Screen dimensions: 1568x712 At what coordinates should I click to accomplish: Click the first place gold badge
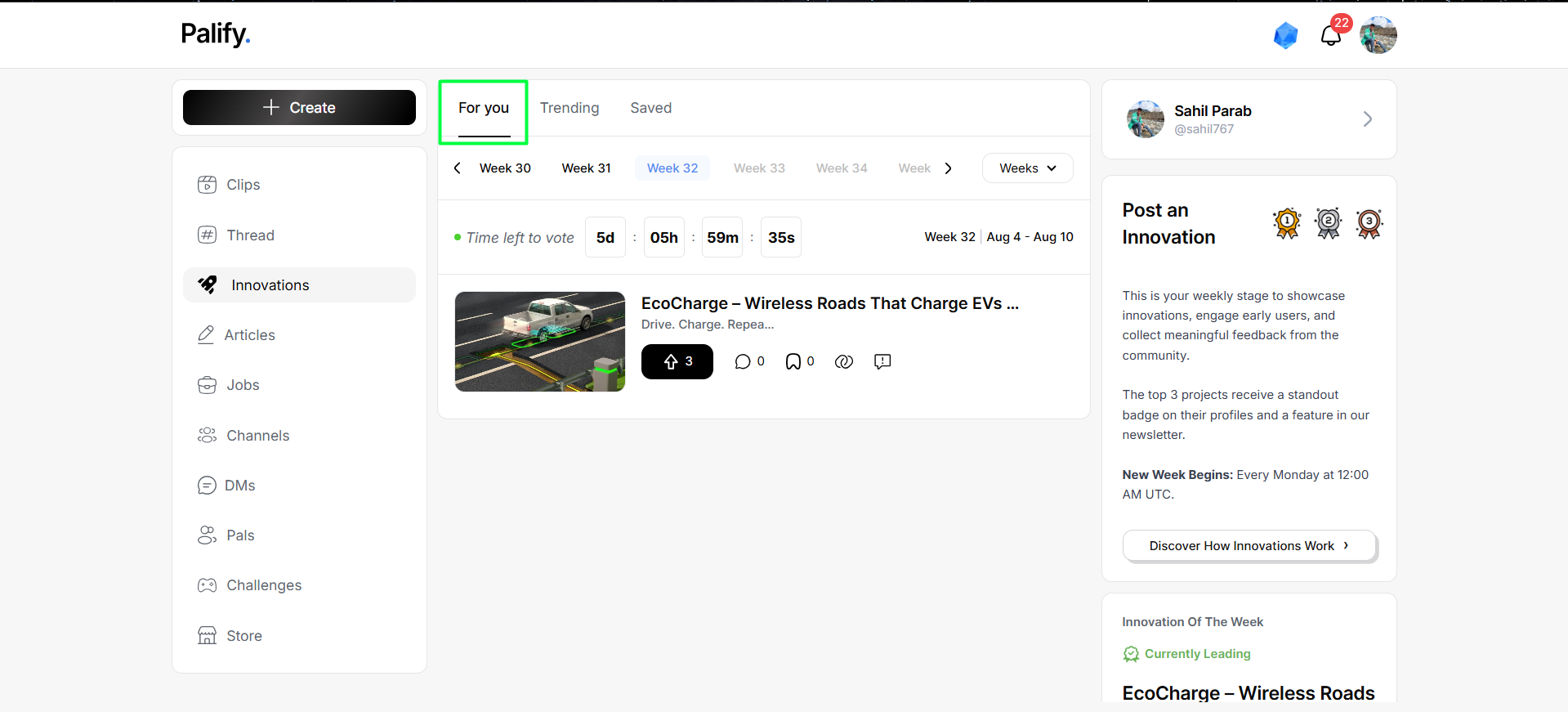[x=1287, y=223]
